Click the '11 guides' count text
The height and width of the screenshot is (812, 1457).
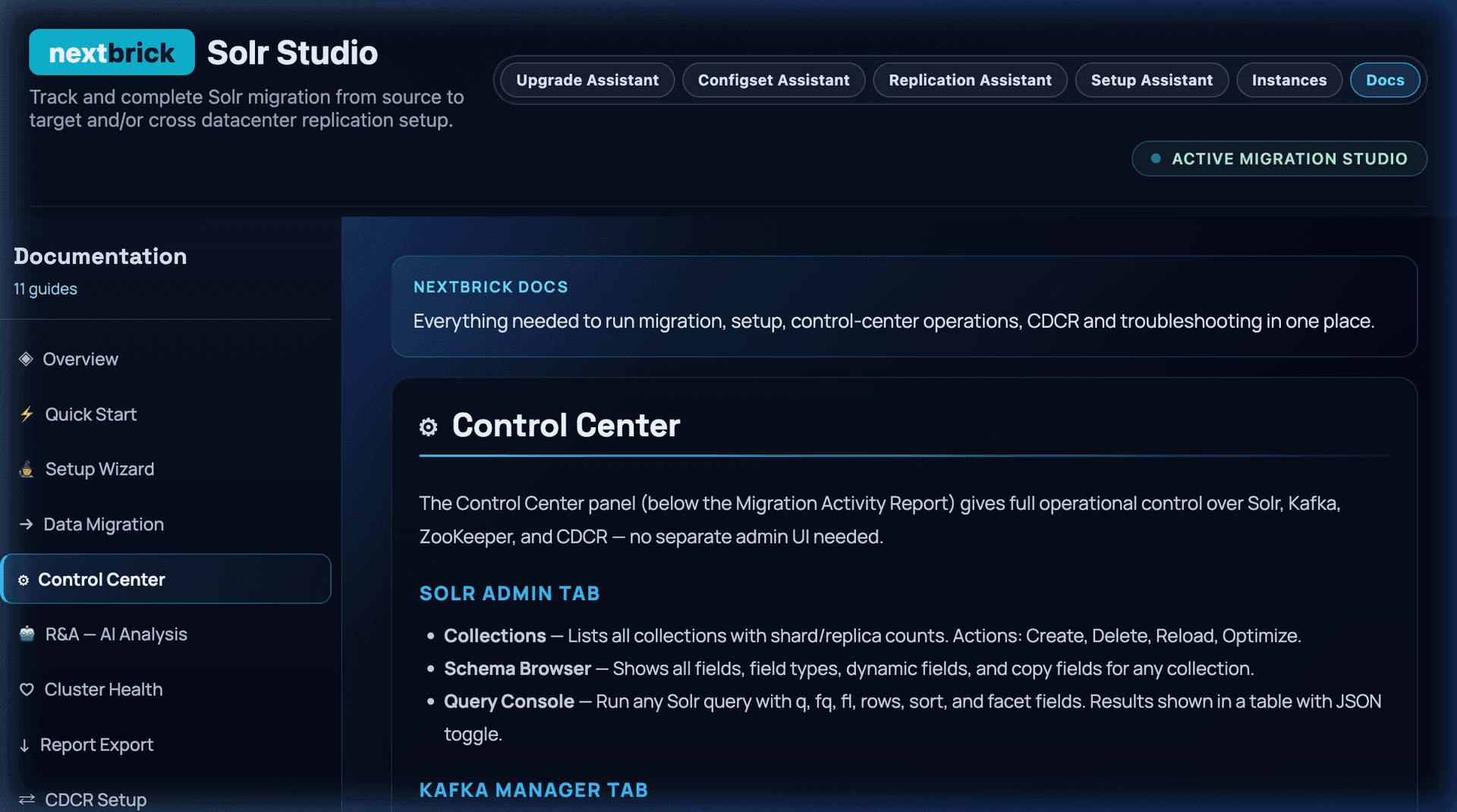coord(46,289)
